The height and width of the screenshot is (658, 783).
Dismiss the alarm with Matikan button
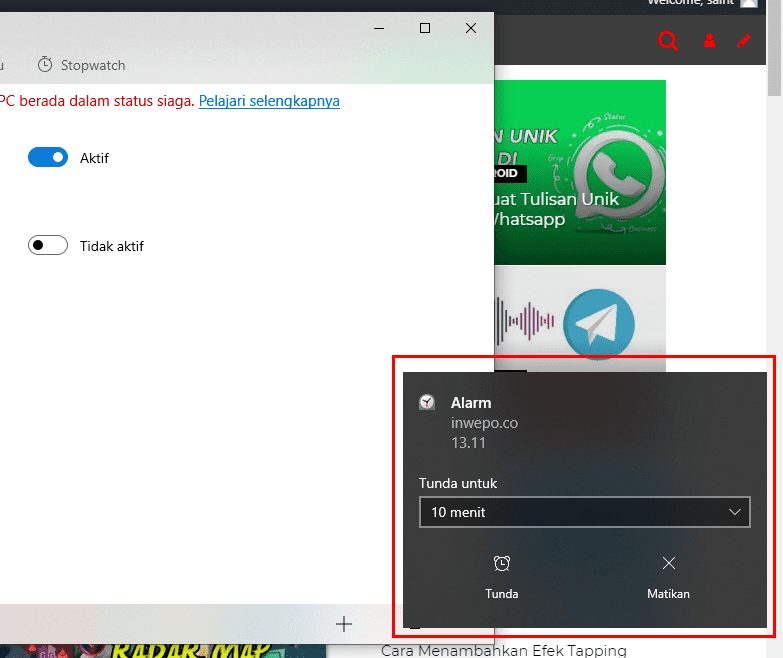click(668, 577)
